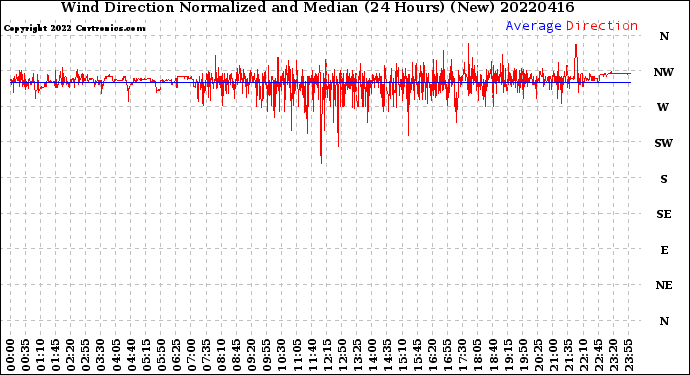Click the 12:15 time label
This screenshot has height=375, width=690.
(x=327, y=355)
